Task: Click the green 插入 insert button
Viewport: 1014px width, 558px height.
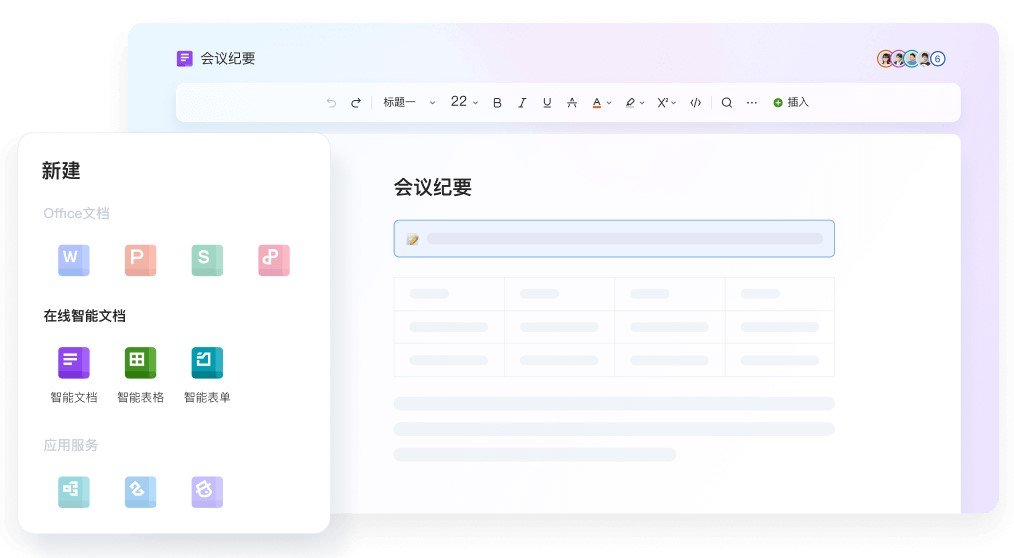Action: coord(791,102)
